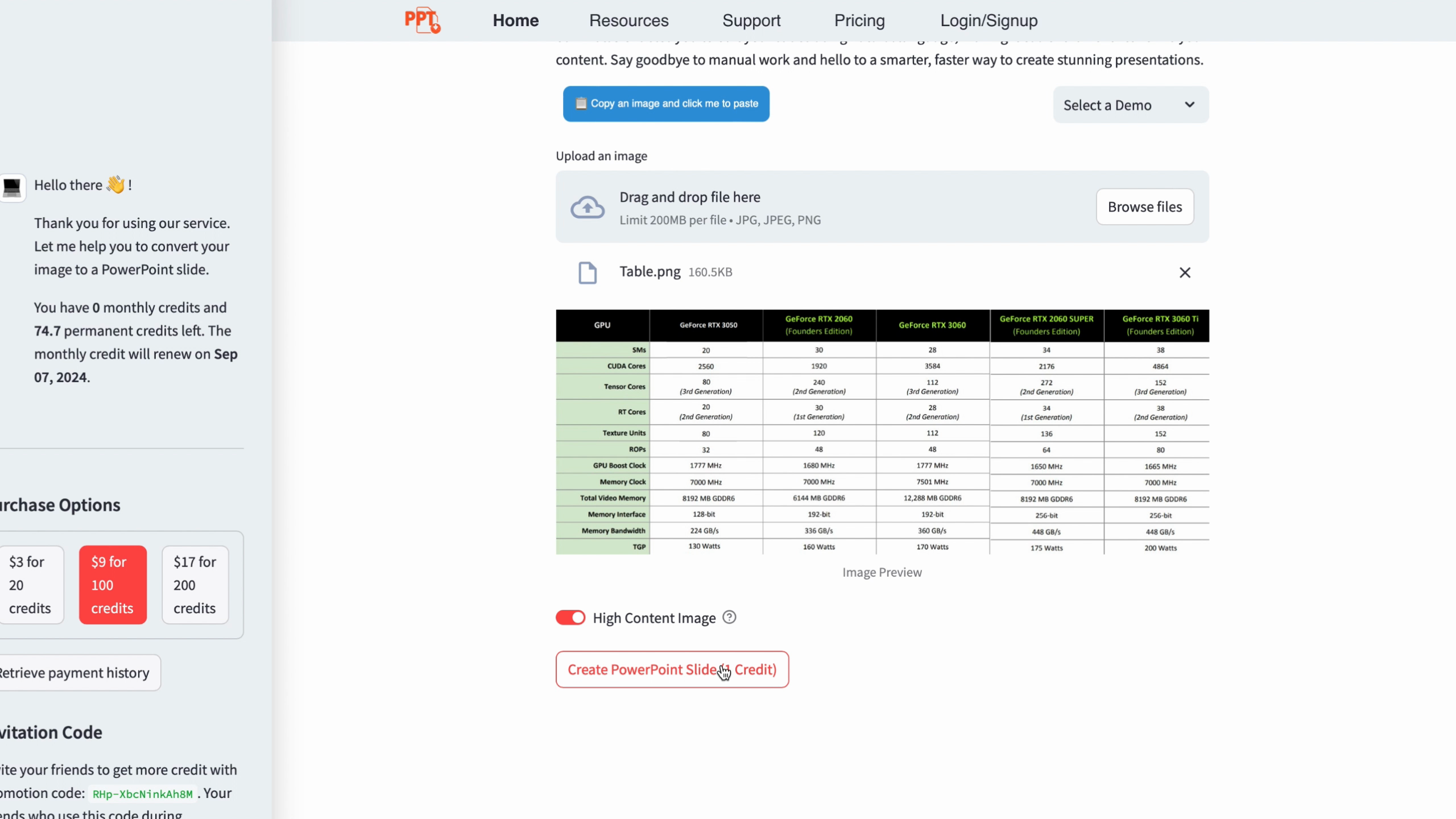
Task: Choose the $9 for 100 credits option
Action: 113,585
